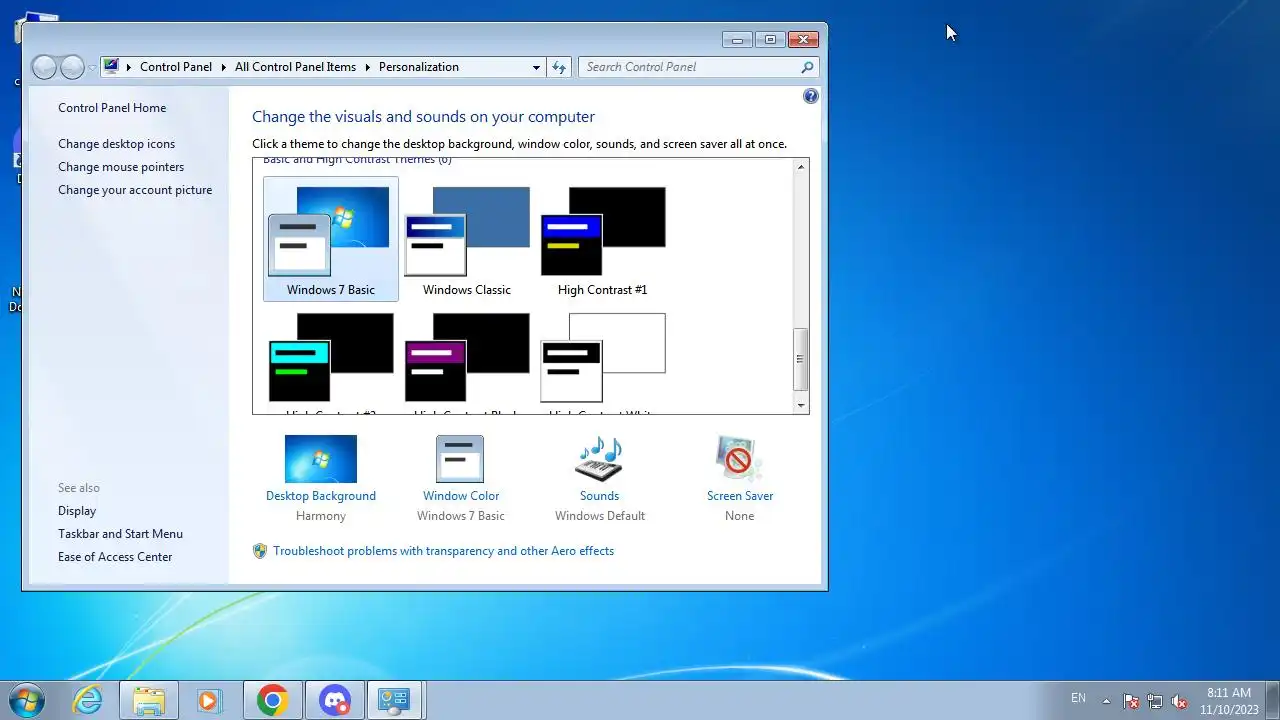Image resolution: width=1280 pixels, height=720 pixels.
Task: Click the Desktop Background link text
Action: [x=321, y=496]
